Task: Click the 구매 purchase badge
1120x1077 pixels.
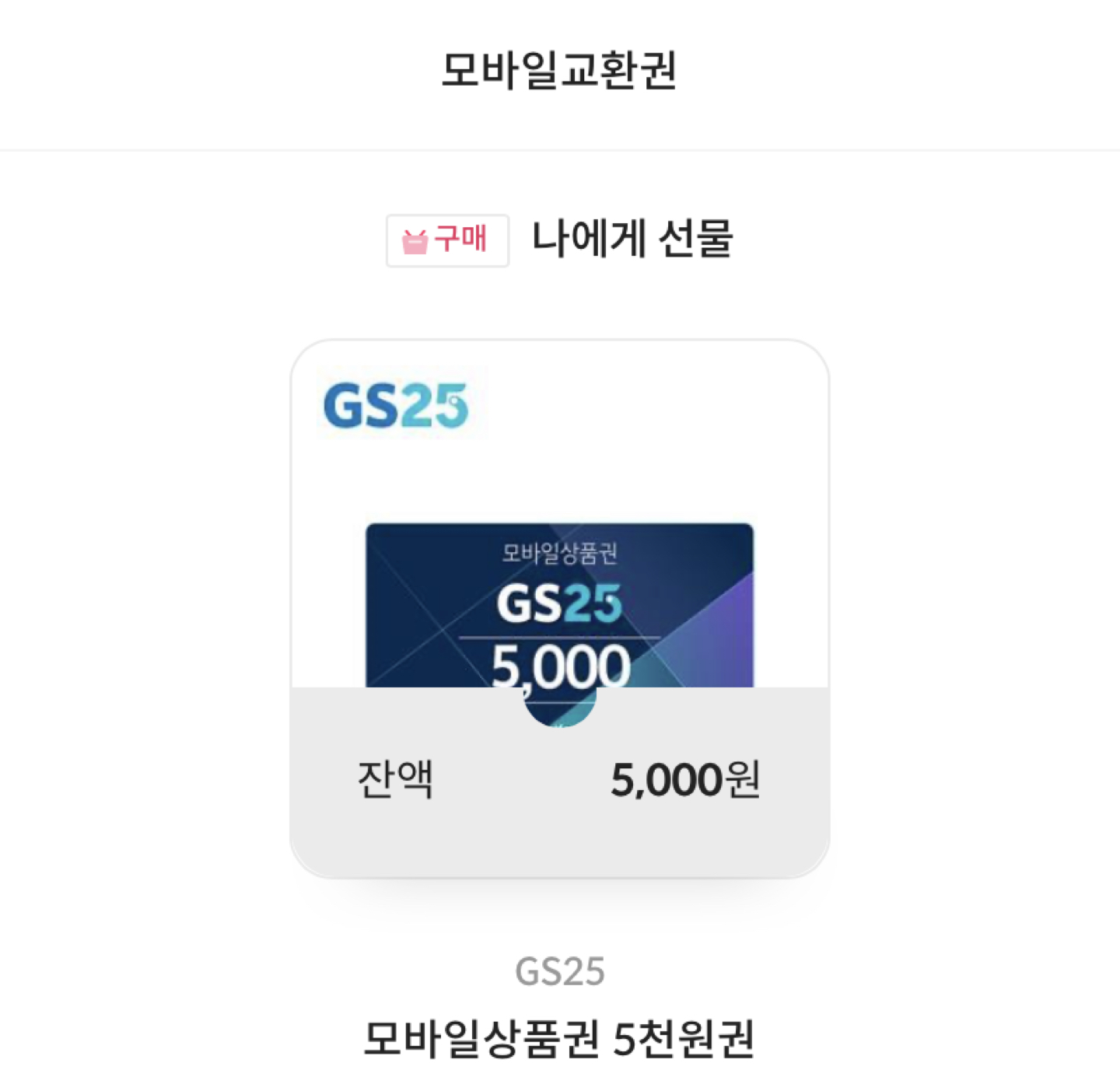Action: click(x=447, y=240)
